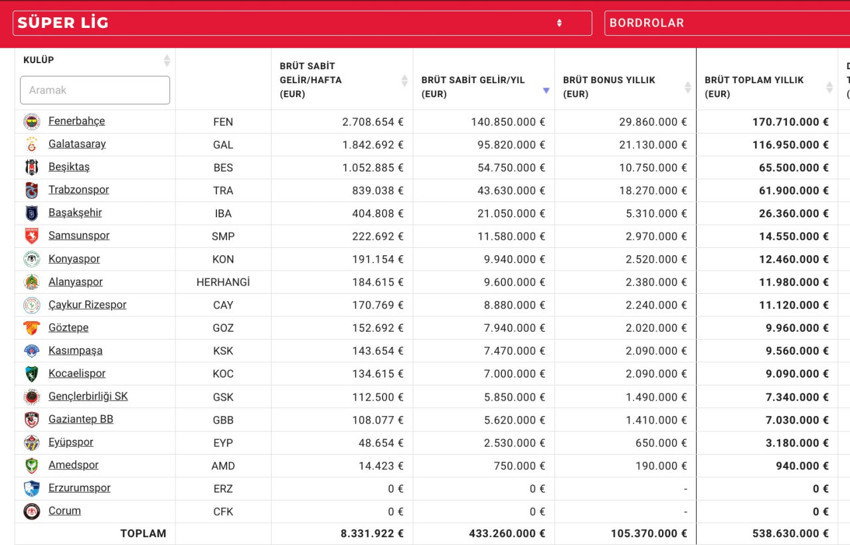Open the Erzurumspor club link
The height and width of the screenshot is (545, 850).
tap(79, 488)
